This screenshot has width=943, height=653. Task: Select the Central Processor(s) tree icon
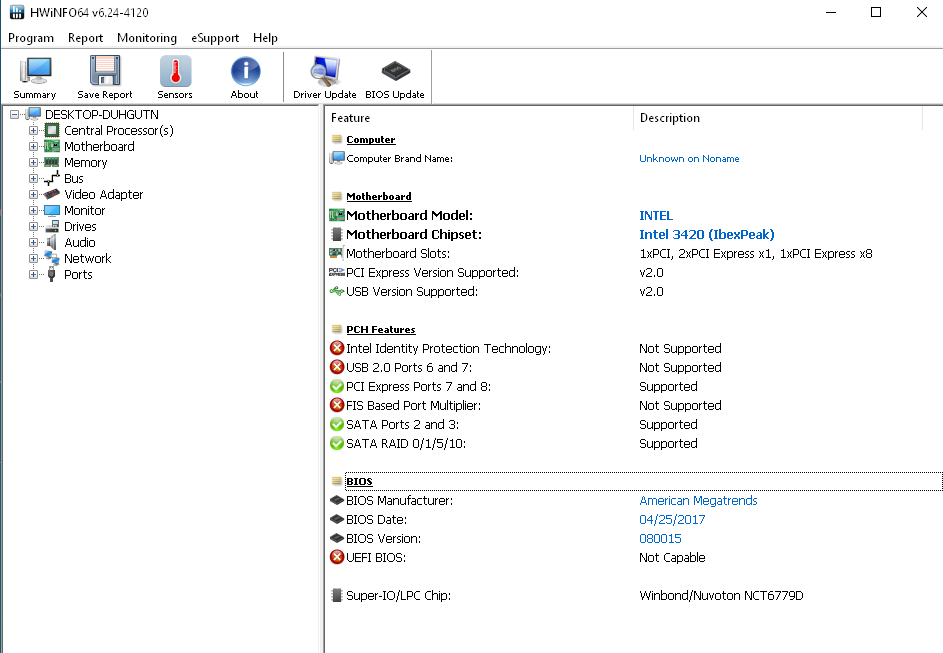click(52, 130)
